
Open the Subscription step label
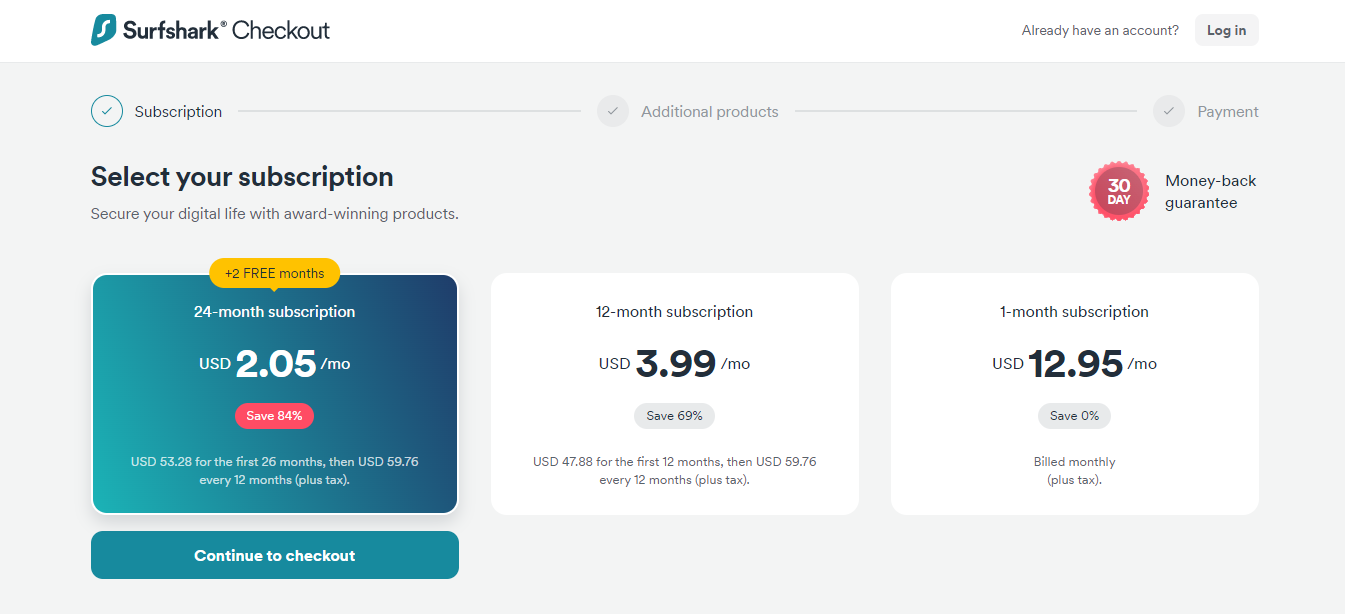coord(179,112)
